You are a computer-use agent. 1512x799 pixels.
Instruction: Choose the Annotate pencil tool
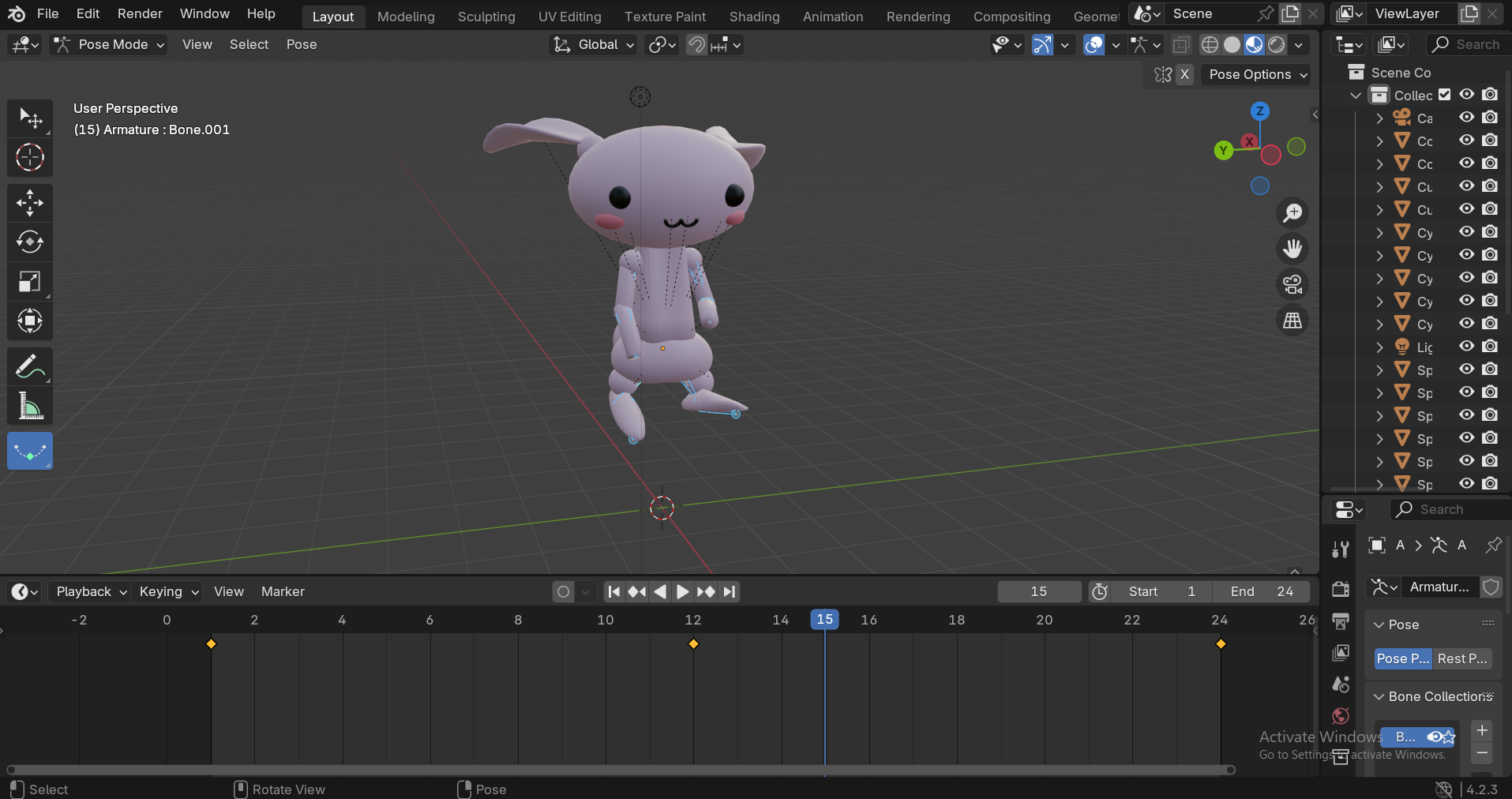click(30, 367)
